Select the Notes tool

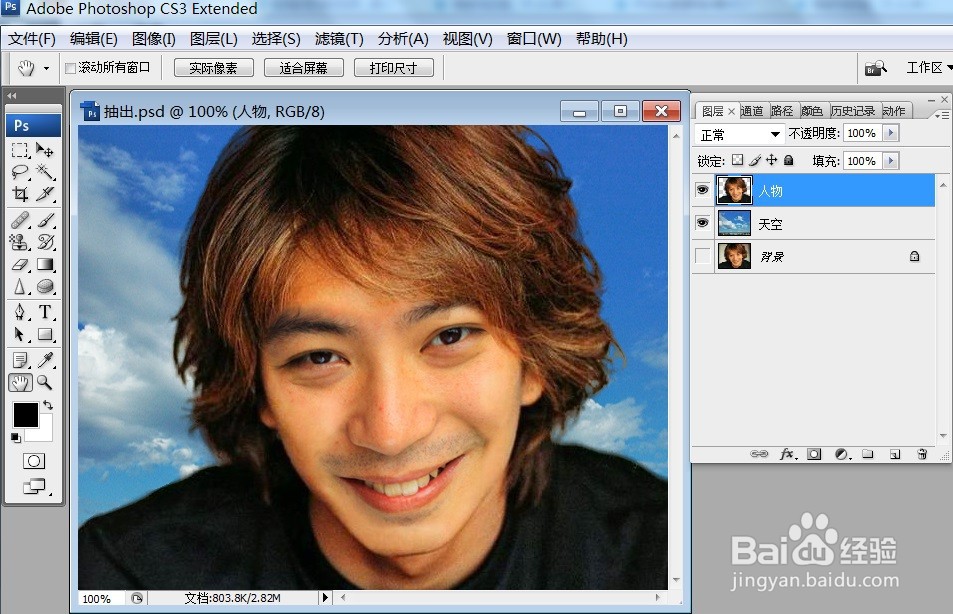pos(20,360)
